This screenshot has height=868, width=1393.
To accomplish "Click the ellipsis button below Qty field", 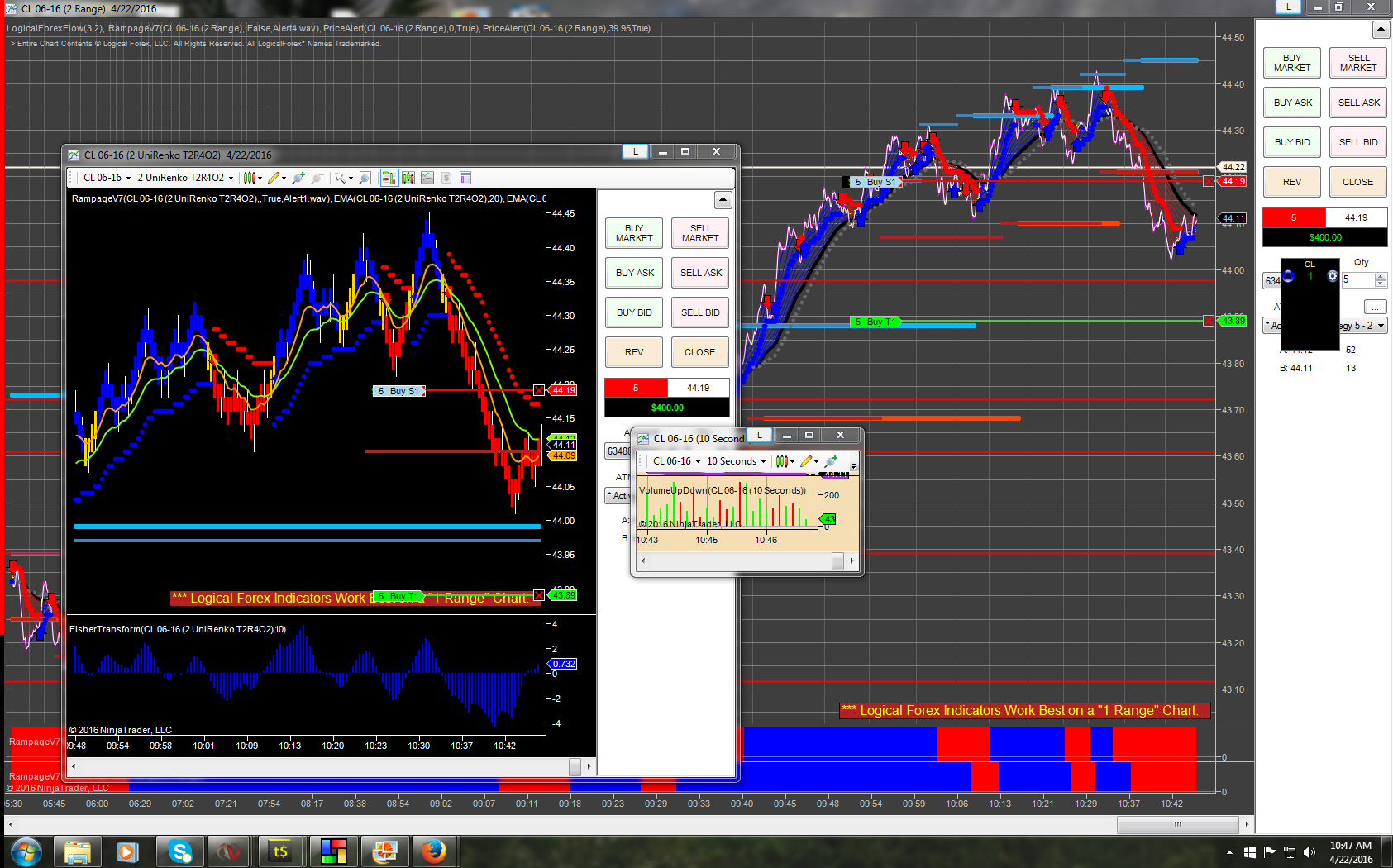I will 1376,307.
